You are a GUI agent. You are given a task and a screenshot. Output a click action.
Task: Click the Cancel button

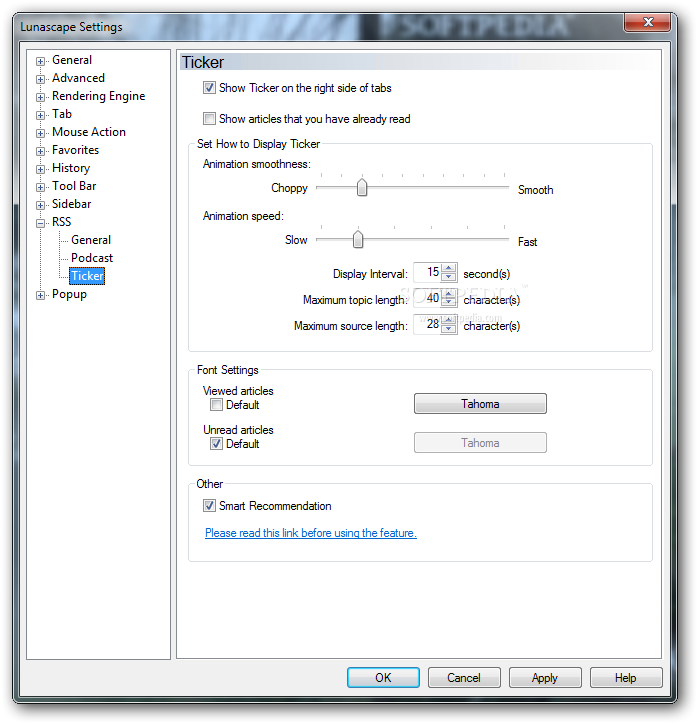[464, 677]
